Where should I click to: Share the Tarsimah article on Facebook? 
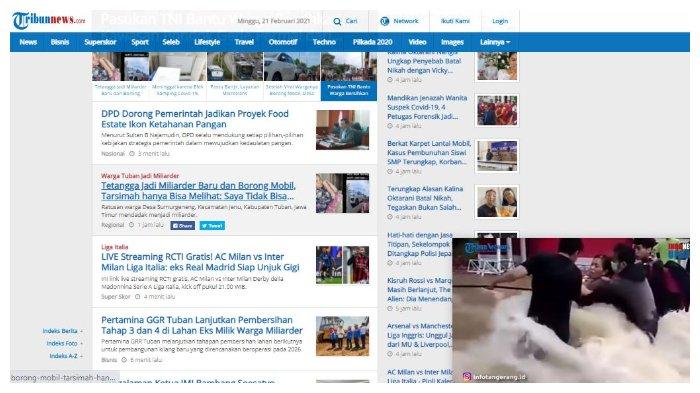pos(183,226)
